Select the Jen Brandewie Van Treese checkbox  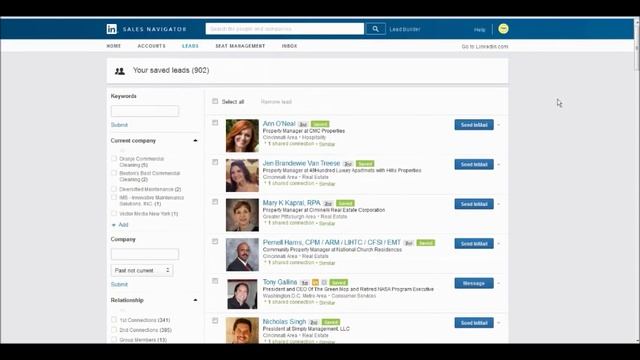(215, 162)
